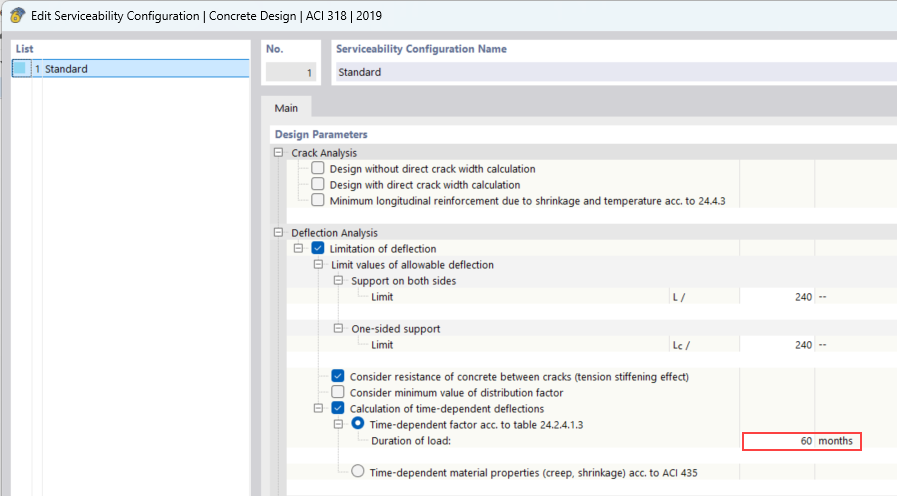The height and width of the screenshot is (496, 897).
Task: Click the cyan color swatch beside Standard
Action: point(19,69)
